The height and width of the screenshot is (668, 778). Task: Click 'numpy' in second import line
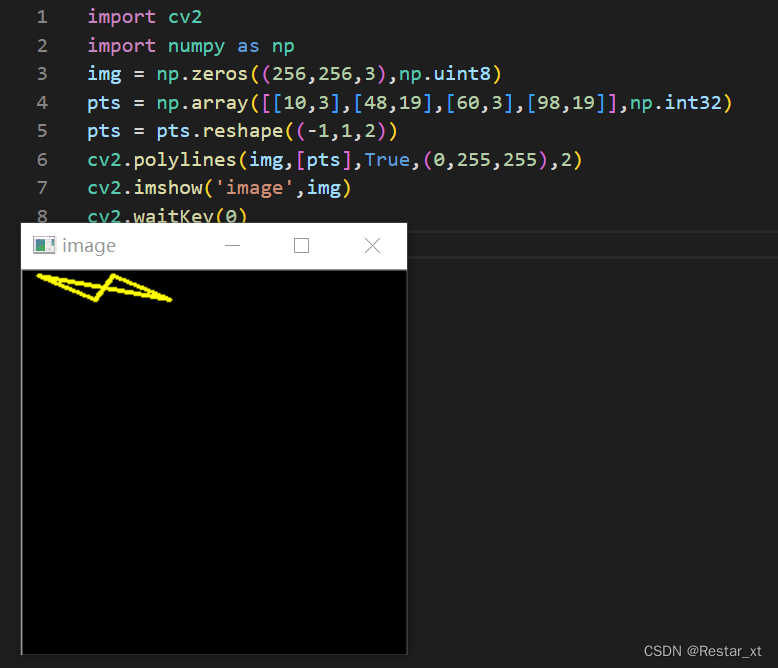pyautogui.click(x=196, y=46)
